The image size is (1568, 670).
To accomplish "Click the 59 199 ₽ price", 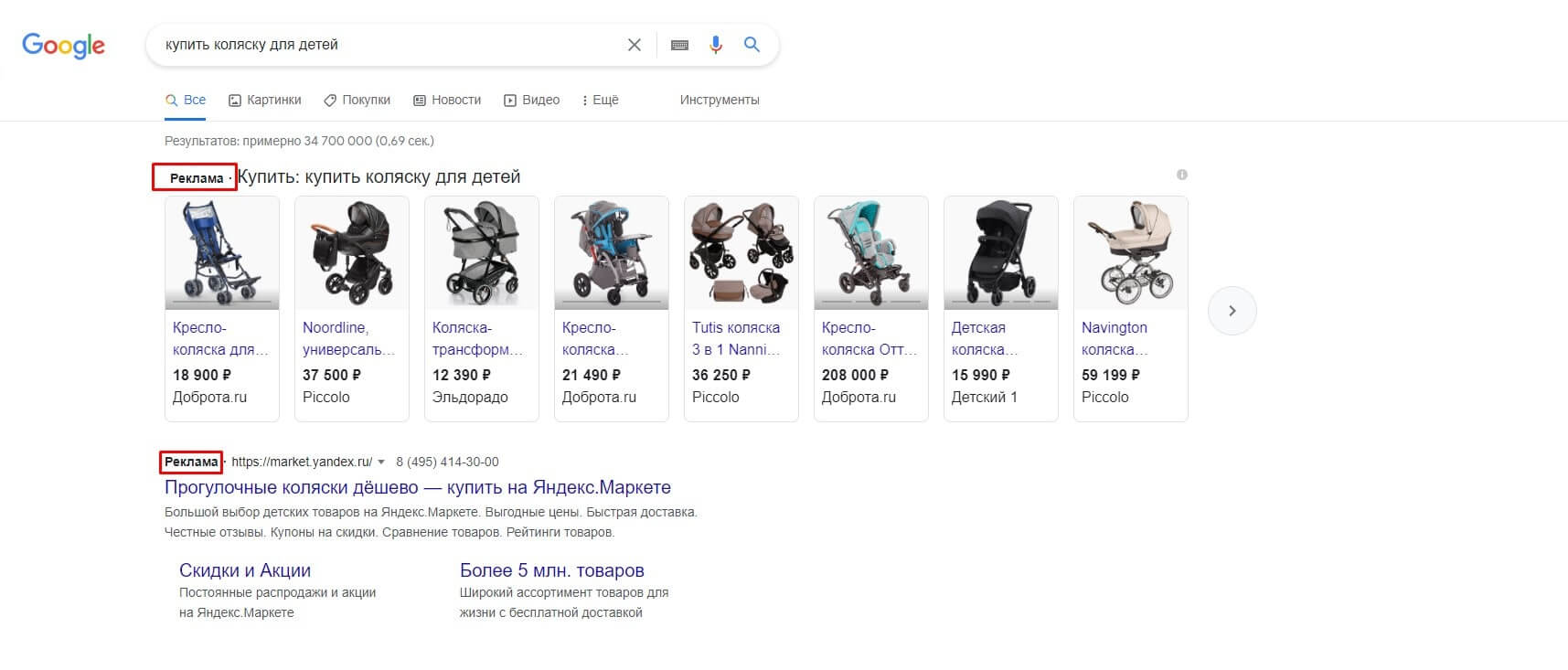I will click(x=1111, y=375).
